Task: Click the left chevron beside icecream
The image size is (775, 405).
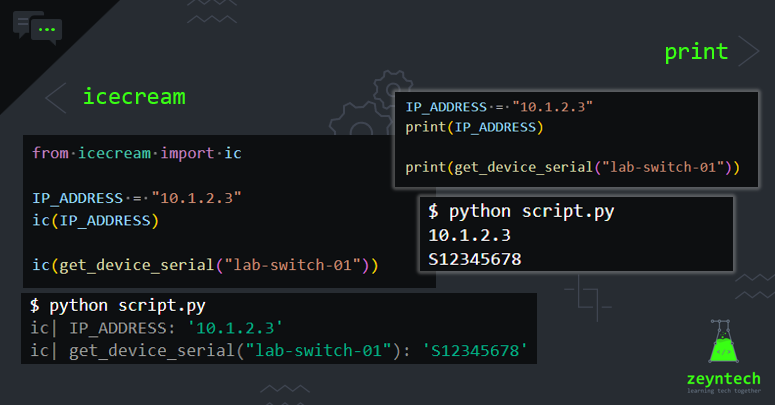Action: [56, 98]
